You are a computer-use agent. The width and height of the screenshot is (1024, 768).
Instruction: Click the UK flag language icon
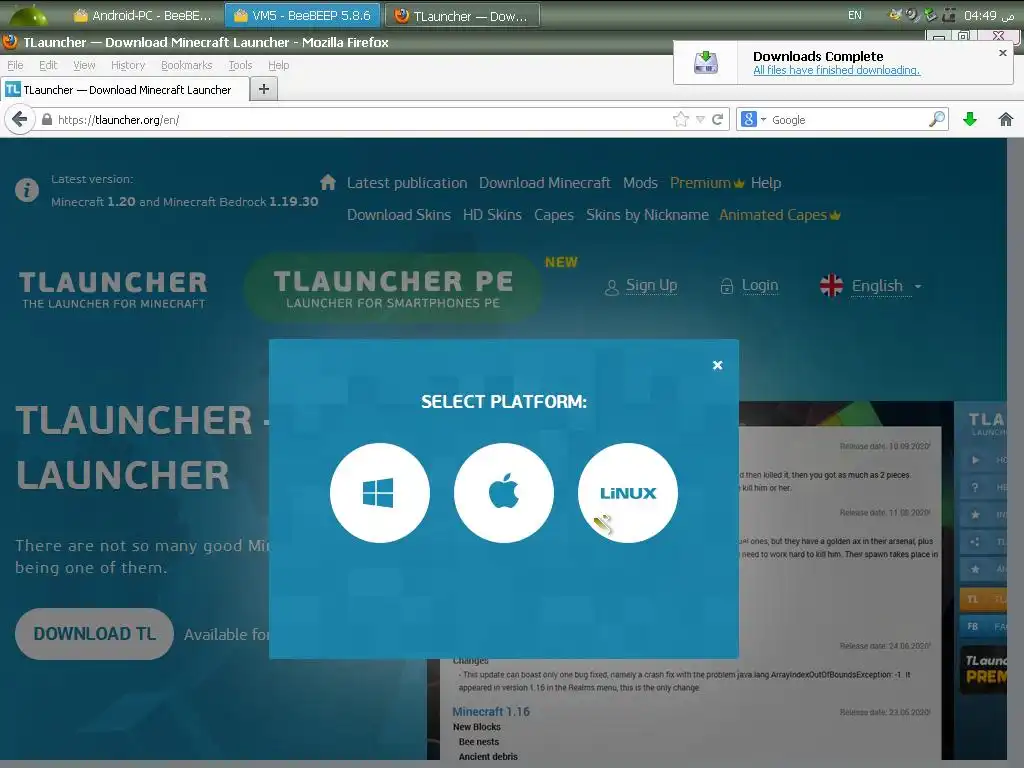[x=831, y=285]
